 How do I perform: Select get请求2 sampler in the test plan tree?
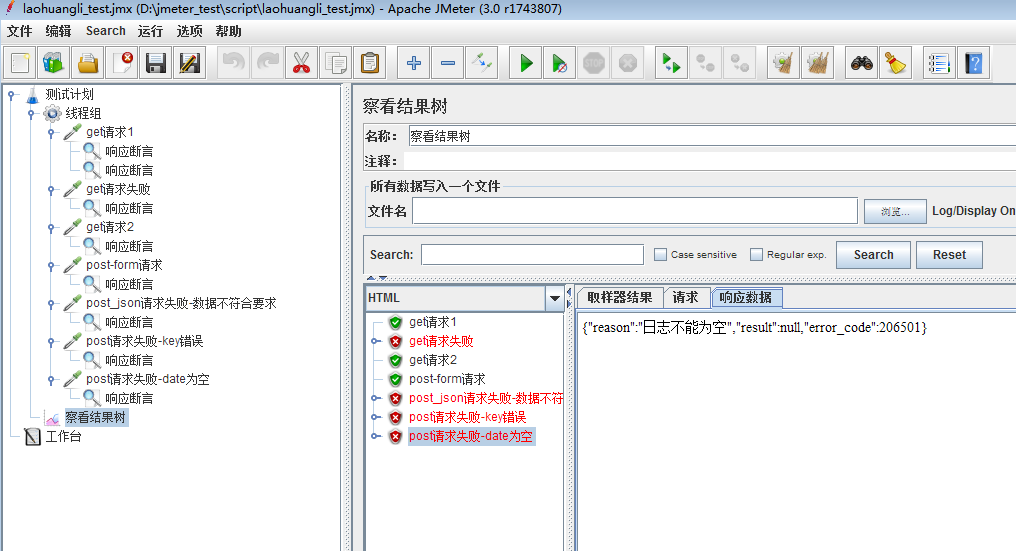tap(110, 228)
